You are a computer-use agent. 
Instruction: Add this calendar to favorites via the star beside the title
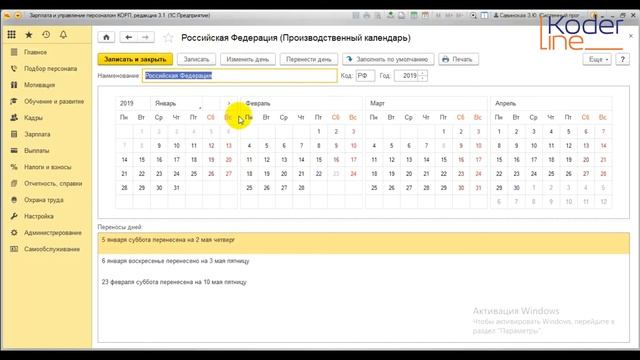point(168,38)
